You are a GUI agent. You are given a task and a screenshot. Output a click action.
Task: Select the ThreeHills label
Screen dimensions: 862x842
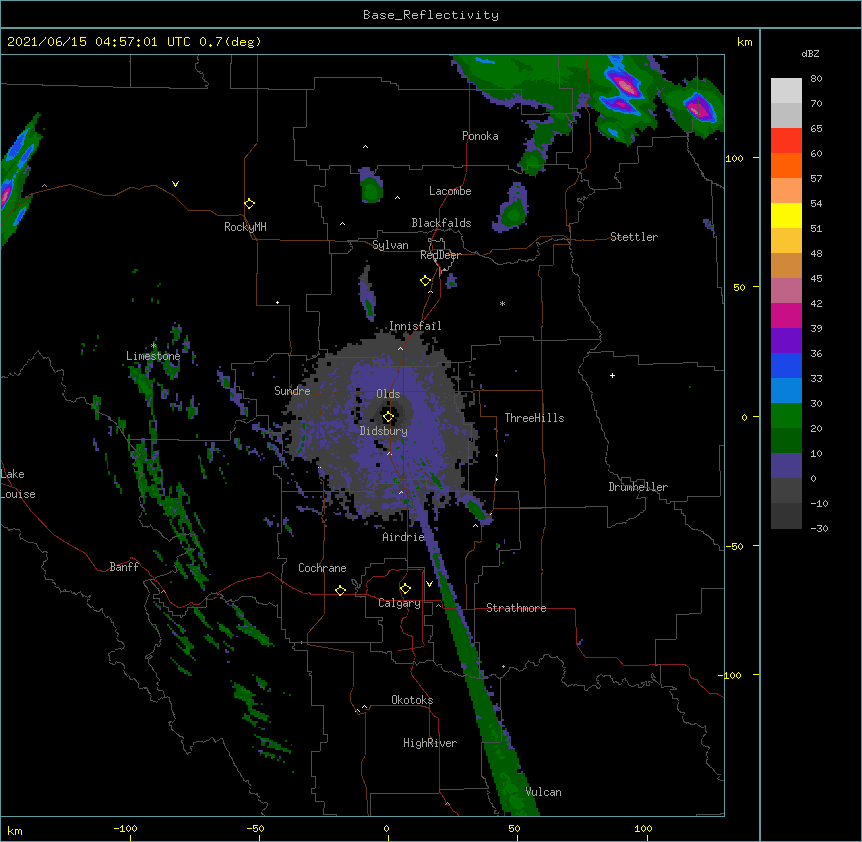tap(534, 418)
